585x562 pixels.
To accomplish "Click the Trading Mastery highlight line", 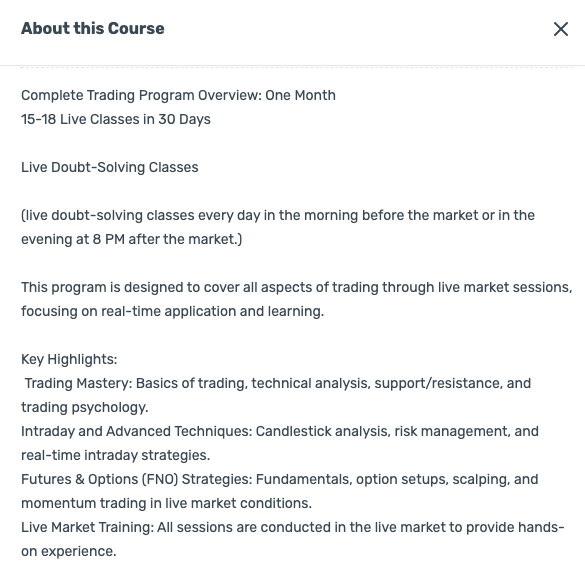I will point(278,383).
